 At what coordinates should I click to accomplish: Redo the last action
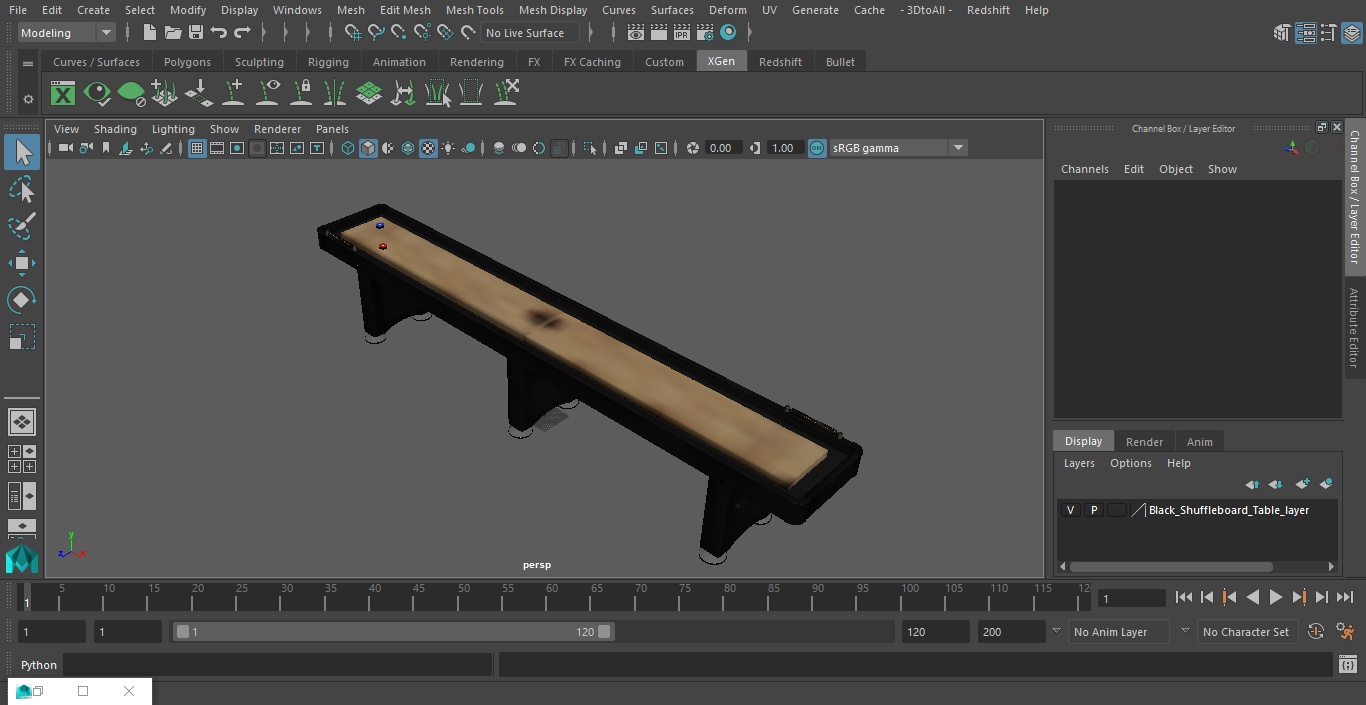[241, 33]
